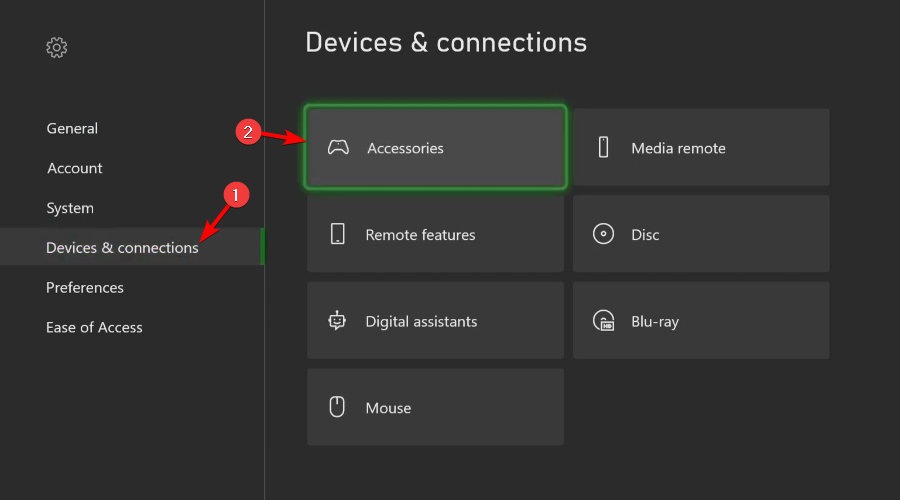Screen dimensions: 900x500
Task: Choose the Disc settings tile
Action: click(701, 235)
